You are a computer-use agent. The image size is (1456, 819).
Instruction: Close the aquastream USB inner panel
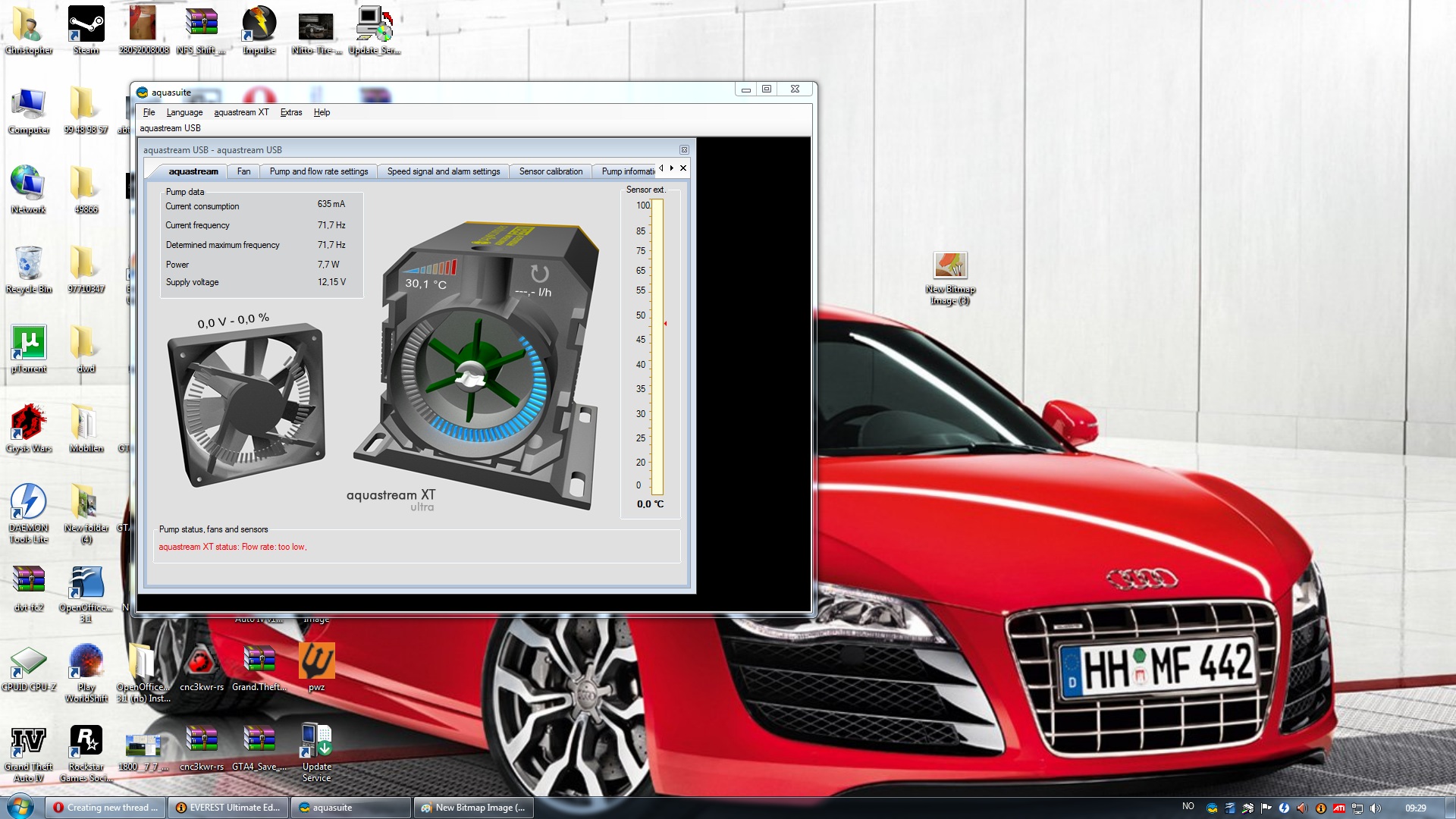click(684, 150)
